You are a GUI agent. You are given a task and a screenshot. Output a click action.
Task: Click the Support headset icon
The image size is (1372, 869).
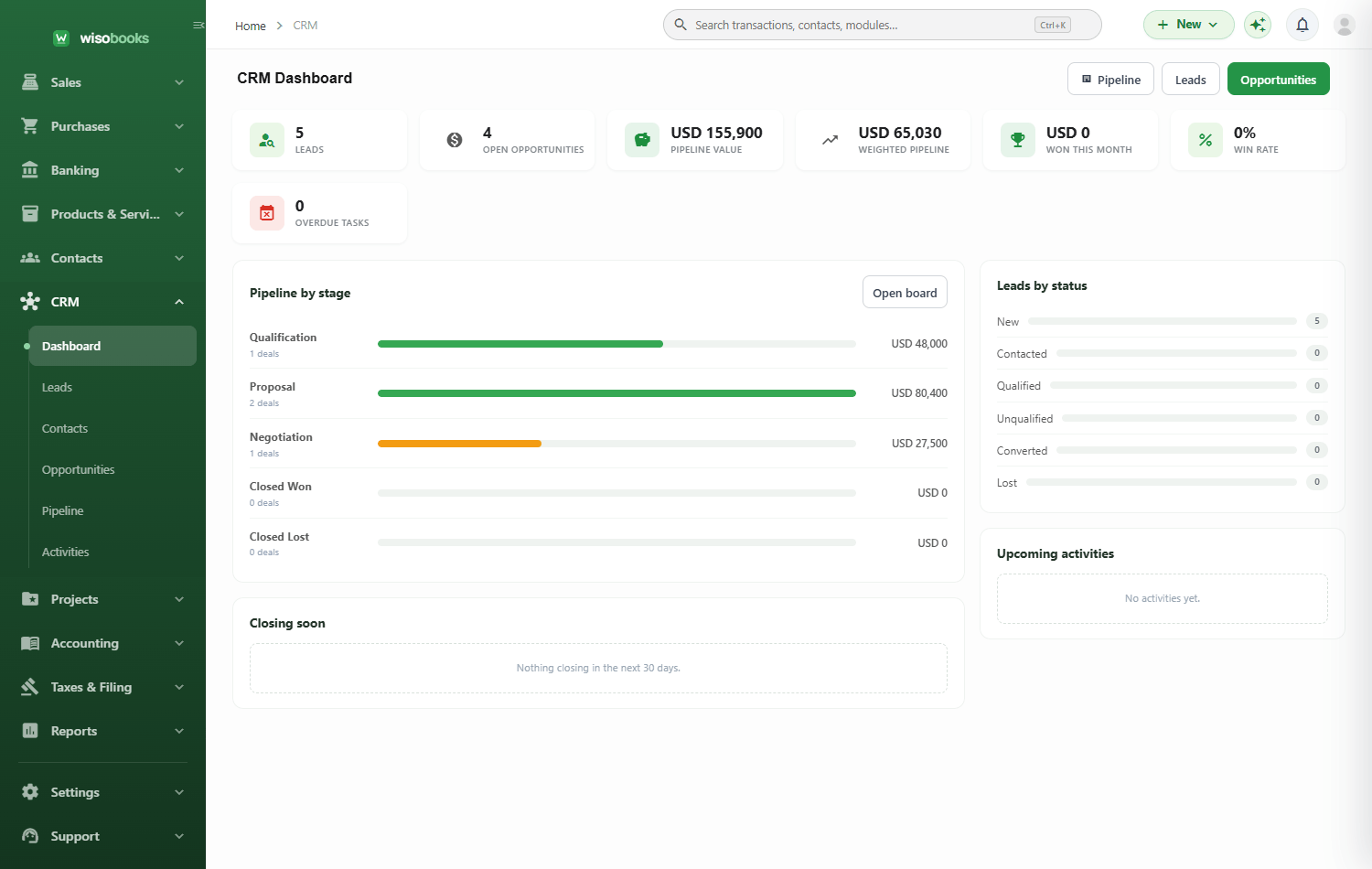30,836
